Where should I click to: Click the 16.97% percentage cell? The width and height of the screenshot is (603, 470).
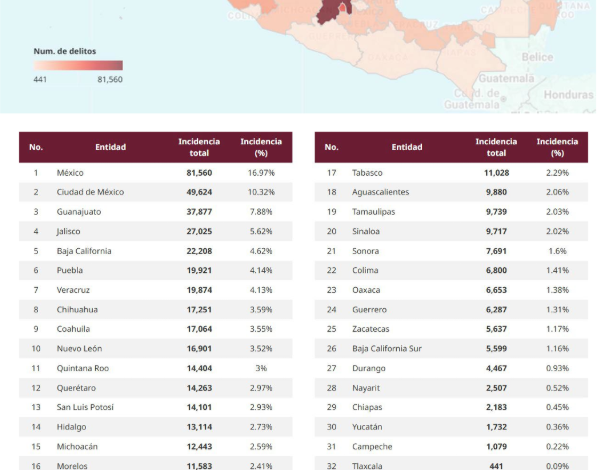[x=260, y=173]
